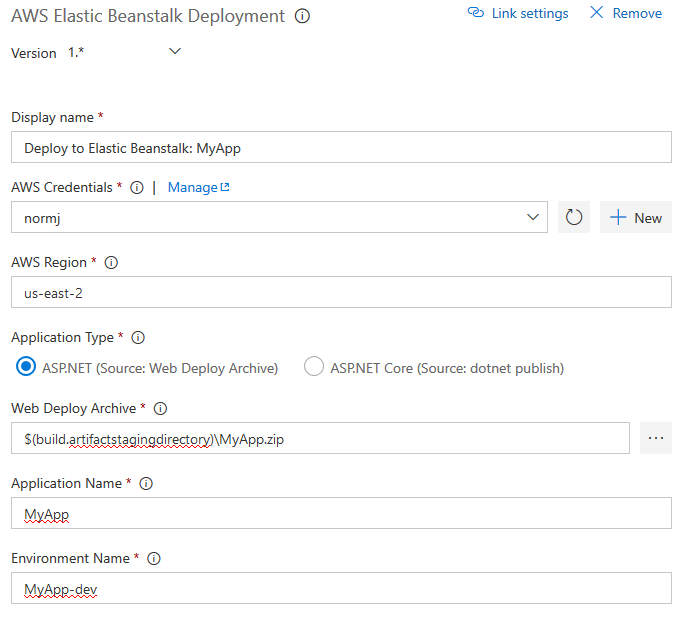Viewport: 681px width, 619px height.
Task: Show Environment Name info icon
Action: coord(154,559)
